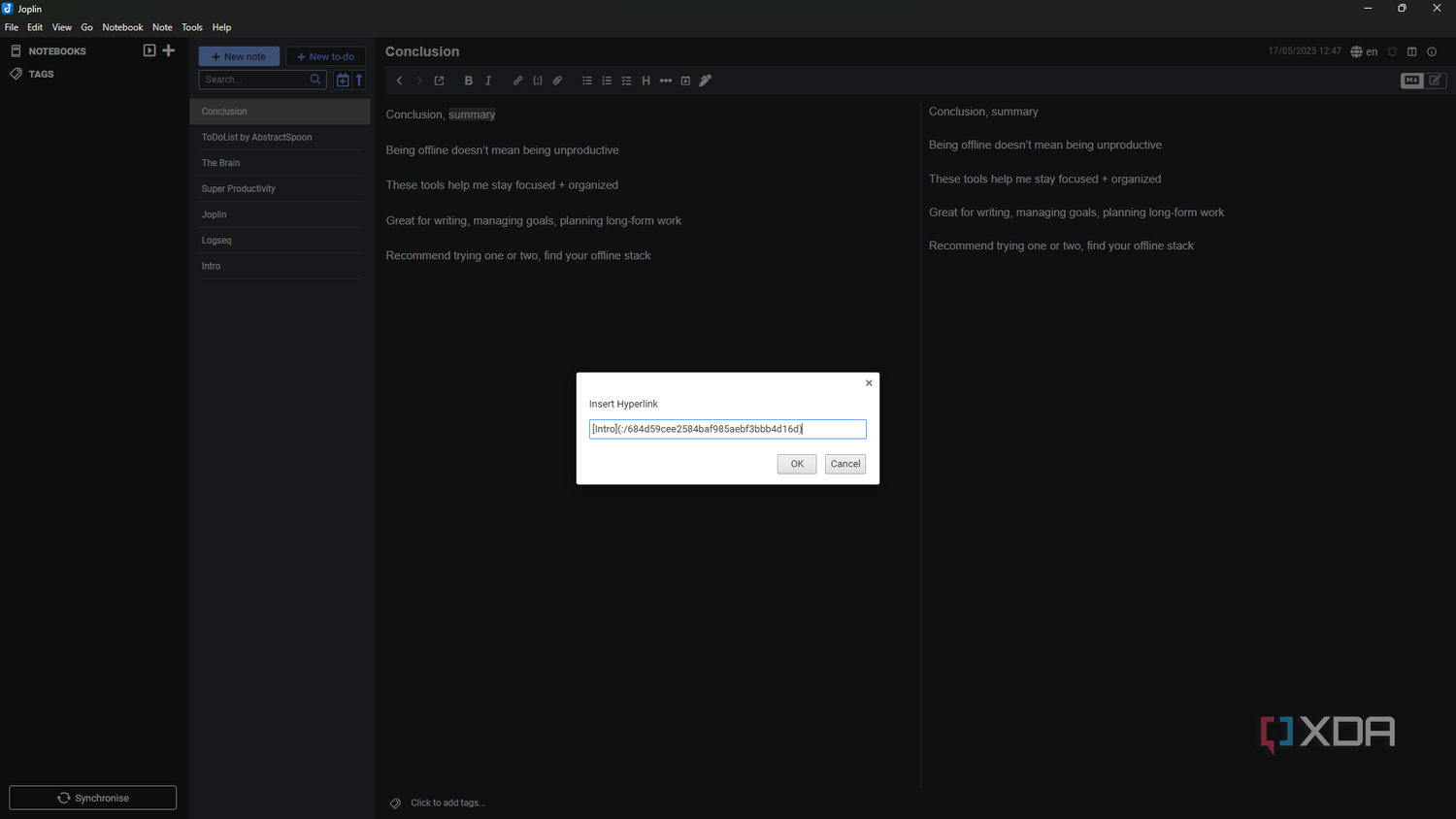1456x819 pixels.
Task: Open the hyperlink insert tool icon
Action: [x=517, y=81]
